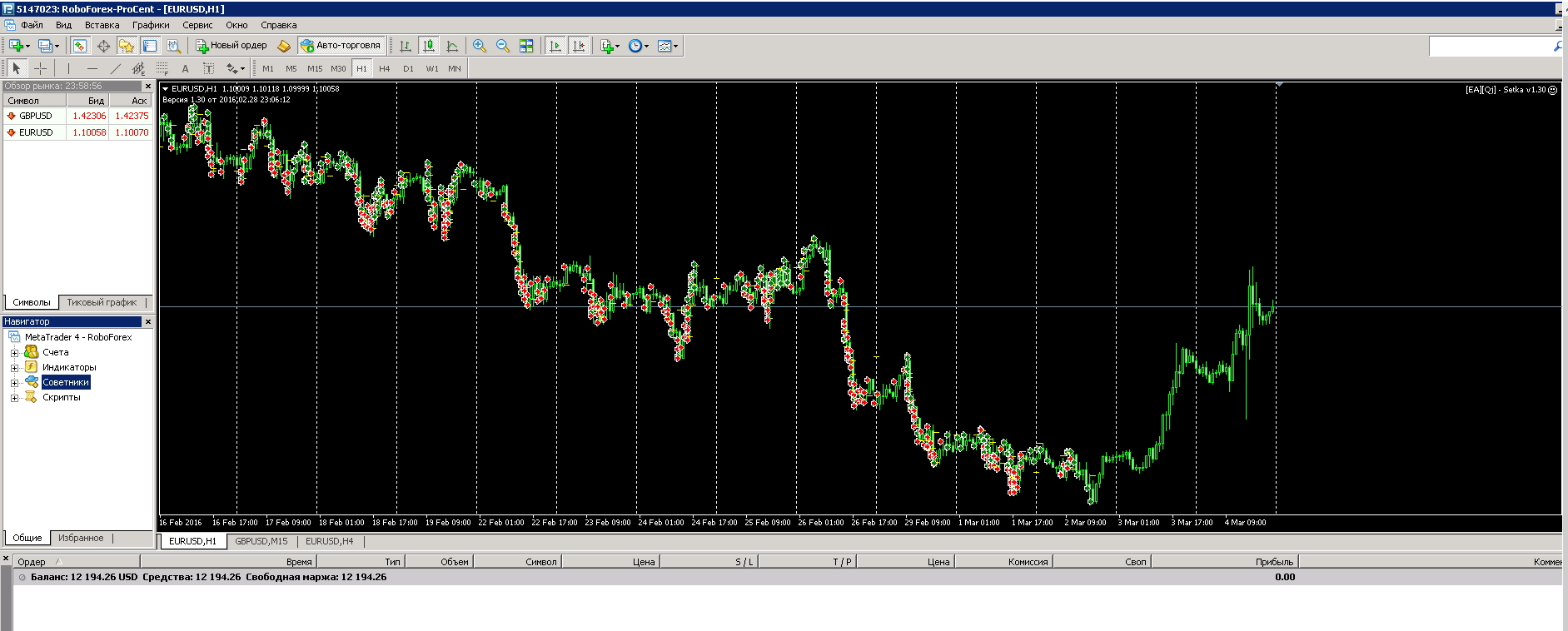This screenshot has width=1568, height=631.
Task: Select the arrow cursor tool
Action: coord(17,68)
